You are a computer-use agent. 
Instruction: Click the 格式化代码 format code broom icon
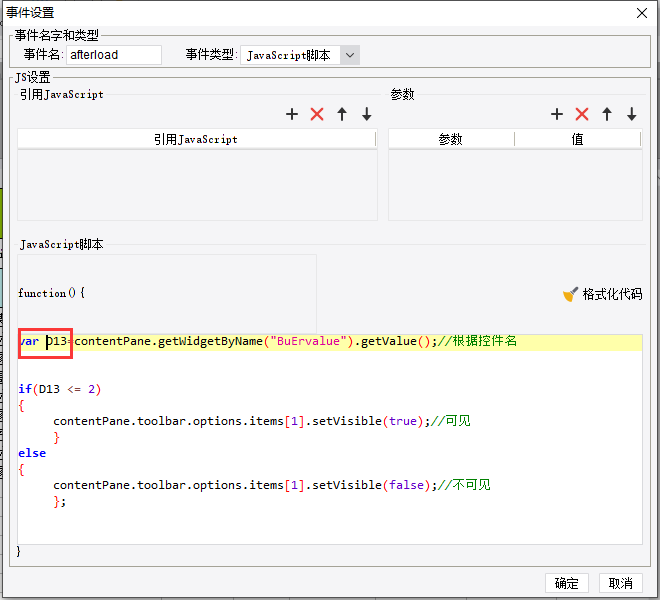[570, 294]
